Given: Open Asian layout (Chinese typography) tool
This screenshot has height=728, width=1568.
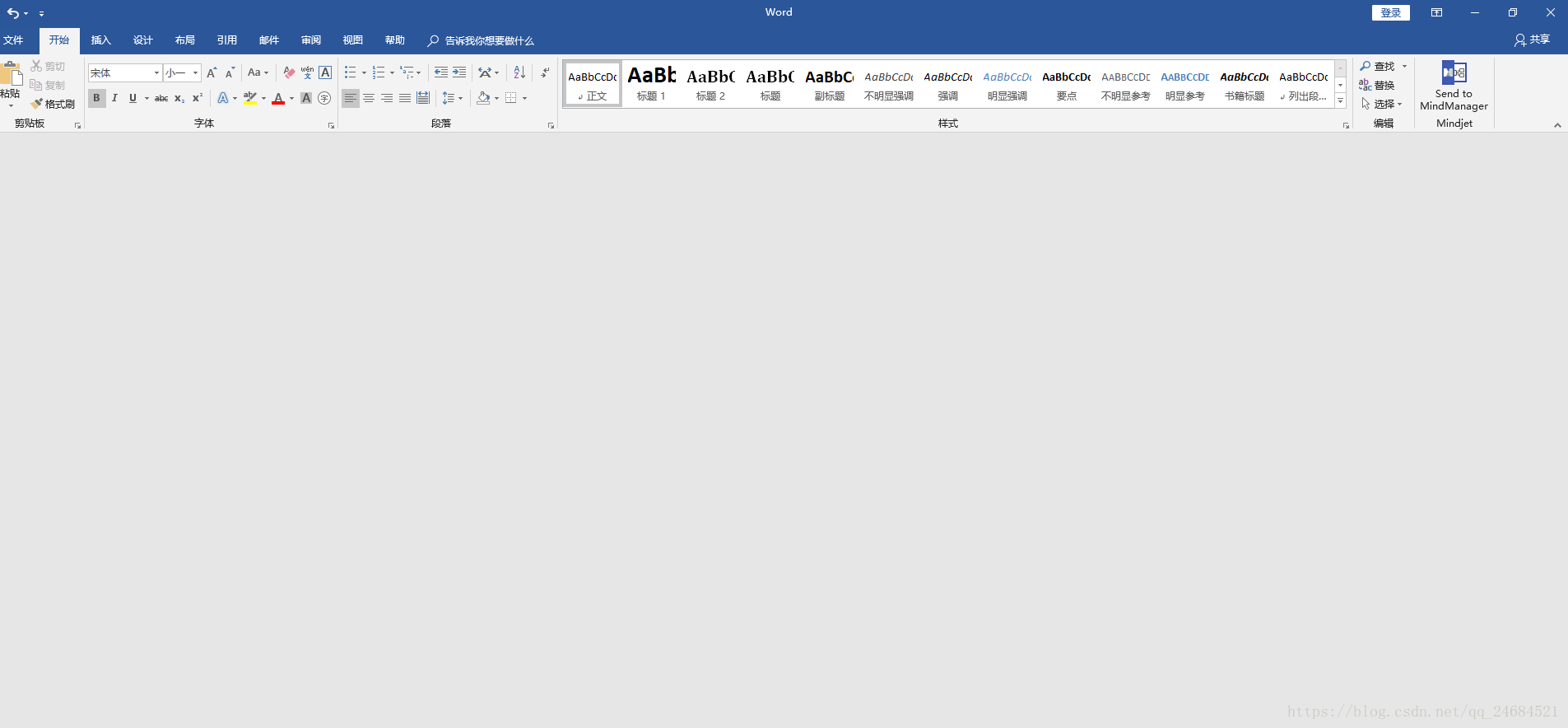Looking at the screenshot, I should pyautogui.click(x=485, y=72).
